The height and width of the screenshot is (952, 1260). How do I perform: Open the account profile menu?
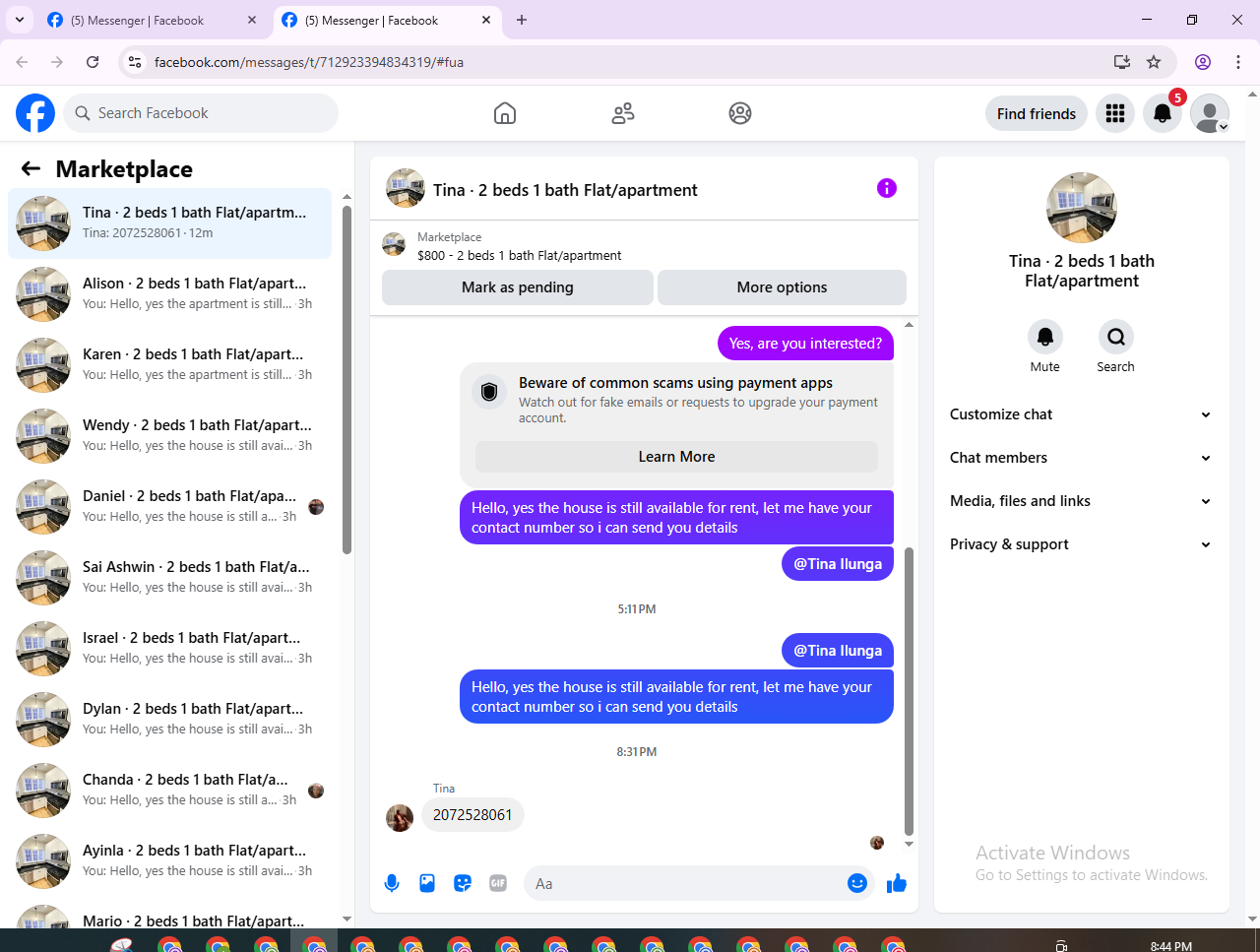[1210, 113]
